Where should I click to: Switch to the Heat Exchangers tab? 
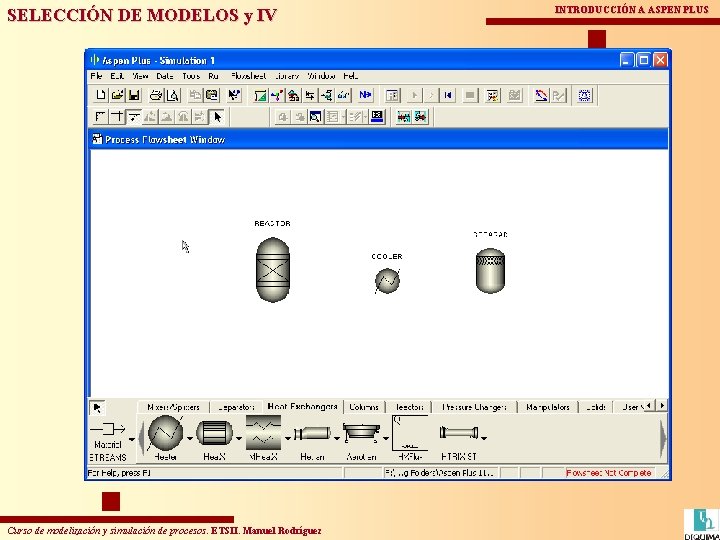tap(302, 406)
